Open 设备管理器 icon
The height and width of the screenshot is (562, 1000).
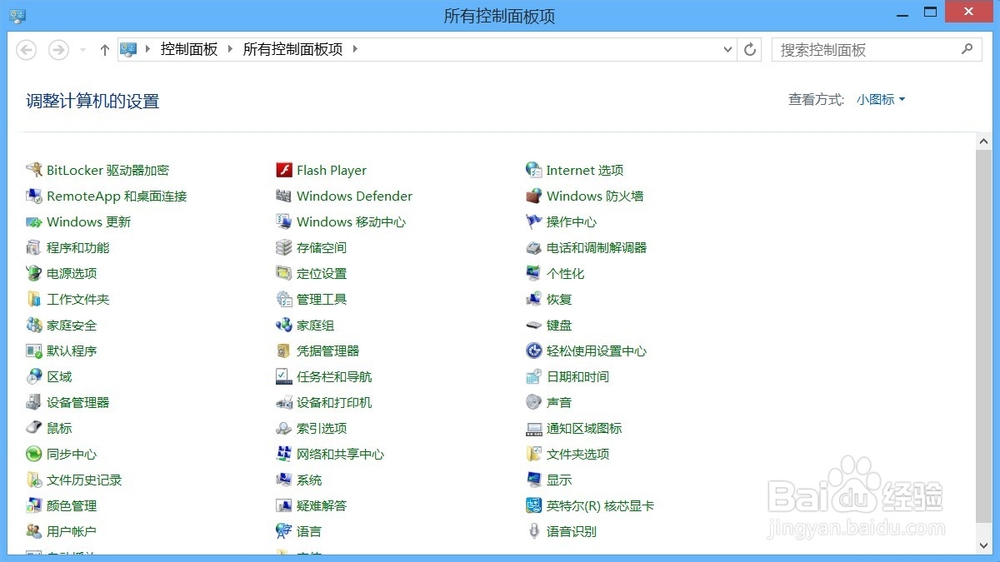tap(34, 403)
